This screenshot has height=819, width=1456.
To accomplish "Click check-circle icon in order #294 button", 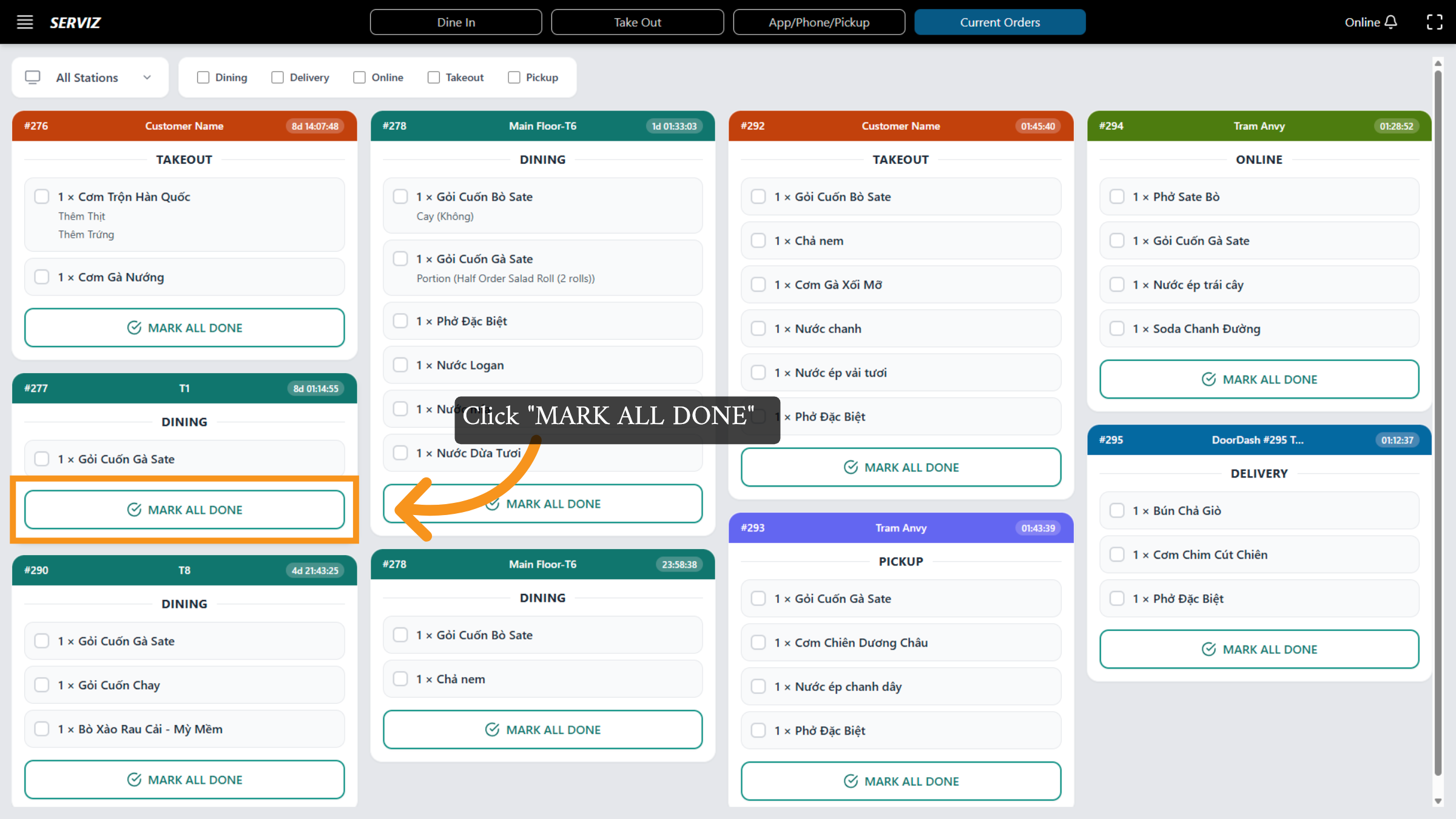I will coord(1208,379).
